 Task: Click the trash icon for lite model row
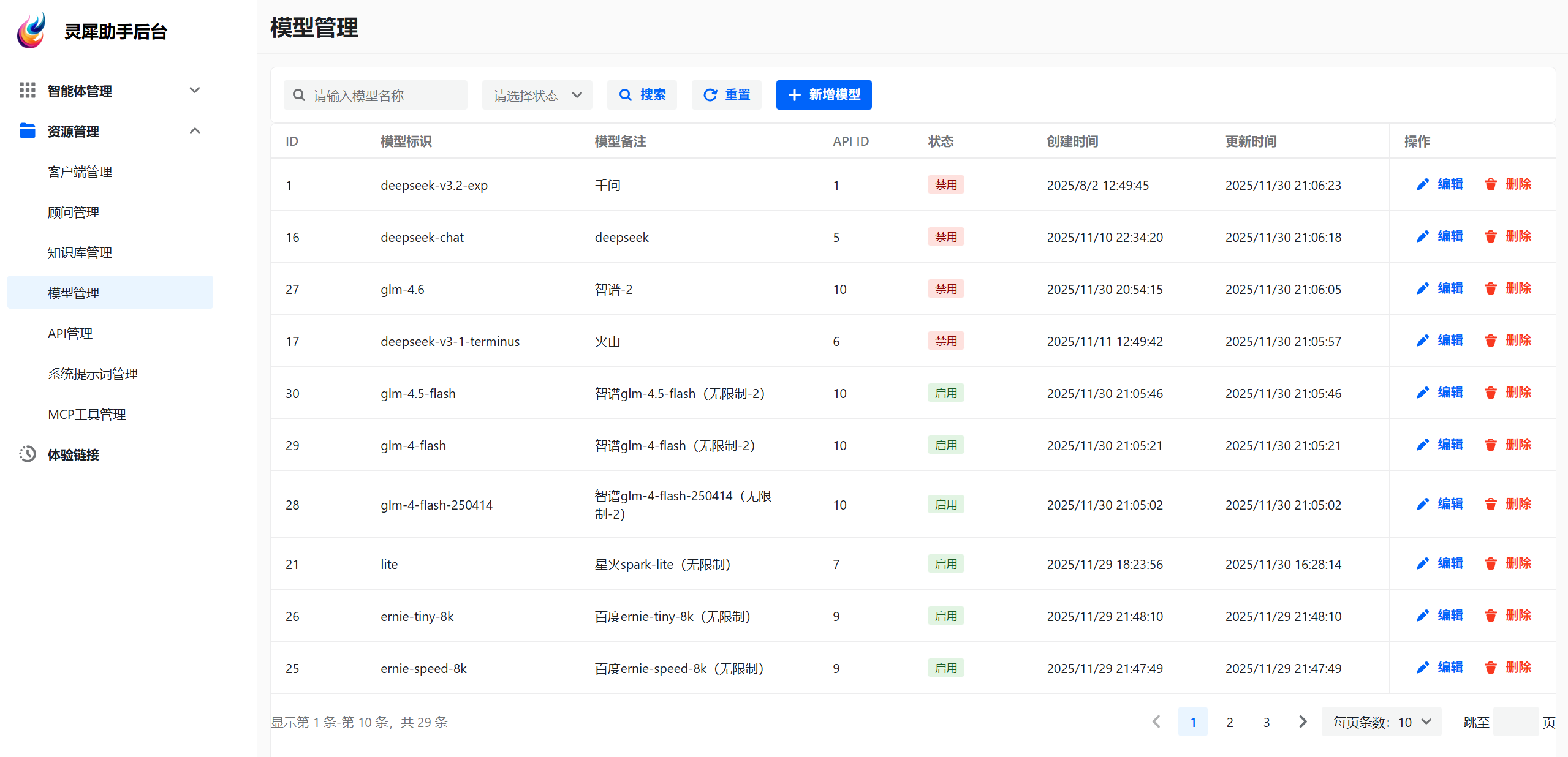(1490, 563)
